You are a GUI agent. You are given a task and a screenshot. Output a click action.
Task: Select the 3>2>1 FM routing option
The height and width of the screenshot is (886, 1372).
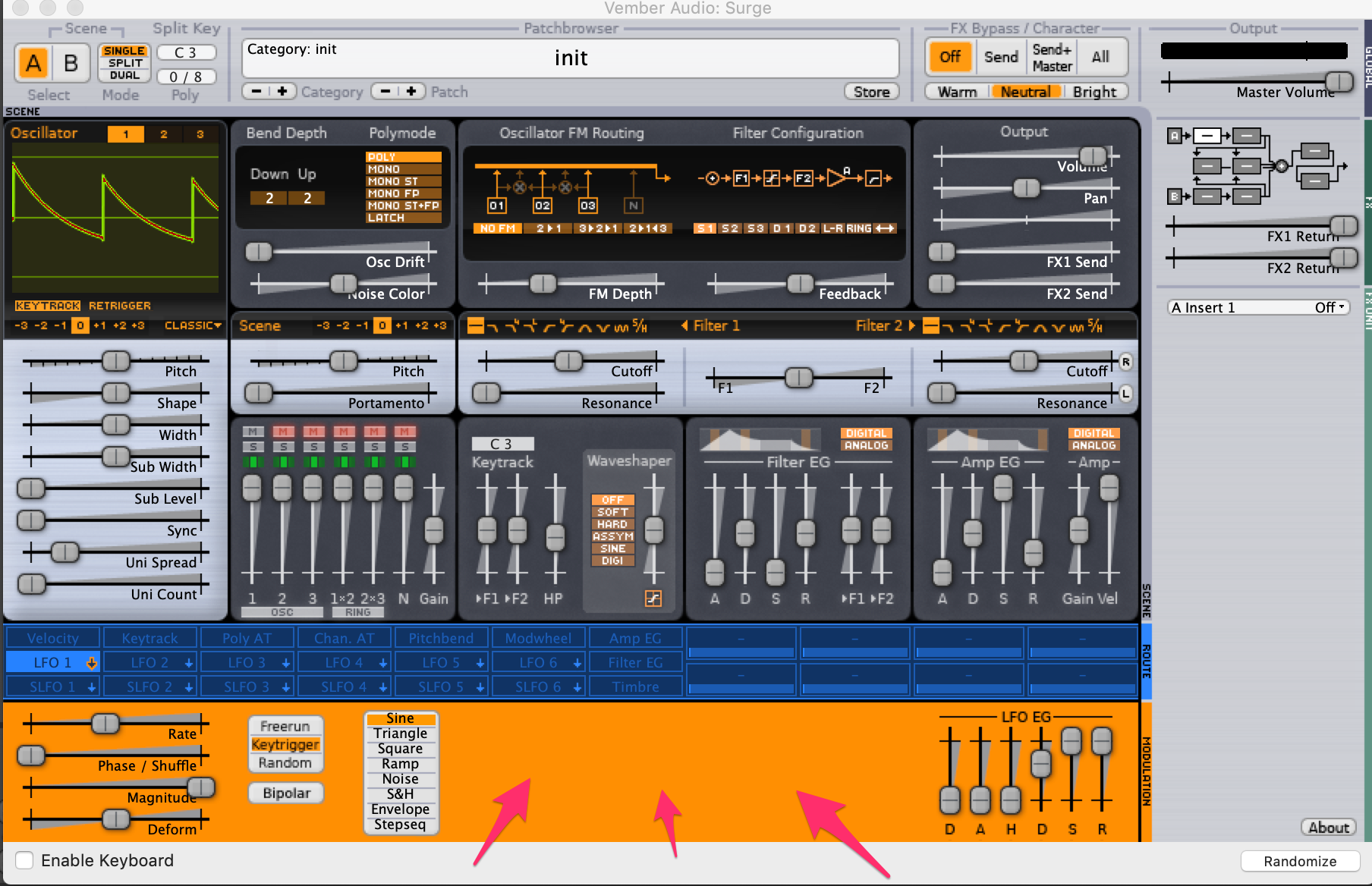coord(599,228)
